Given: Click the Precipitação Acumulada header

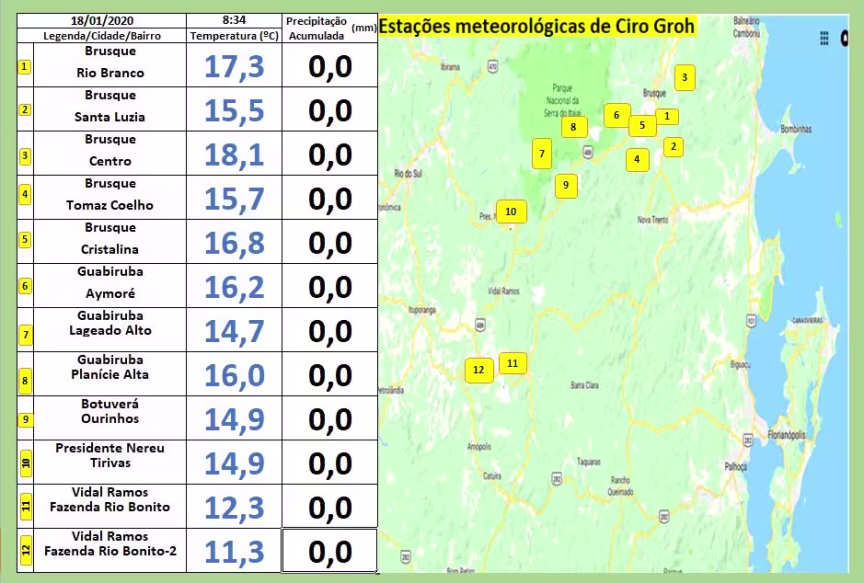Looking at the screenshot, I should point(316,28).
